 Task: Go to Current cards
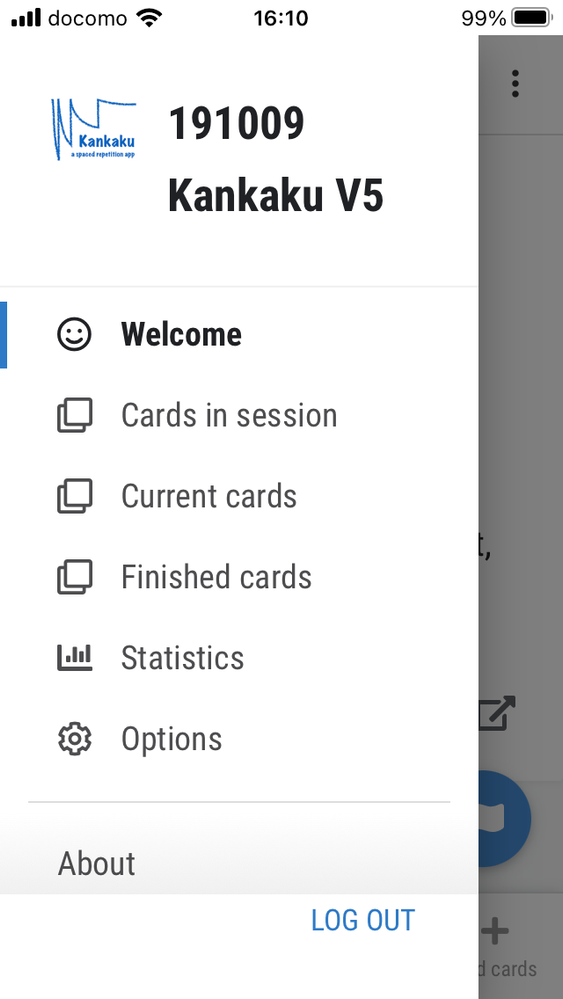[239, 496]
